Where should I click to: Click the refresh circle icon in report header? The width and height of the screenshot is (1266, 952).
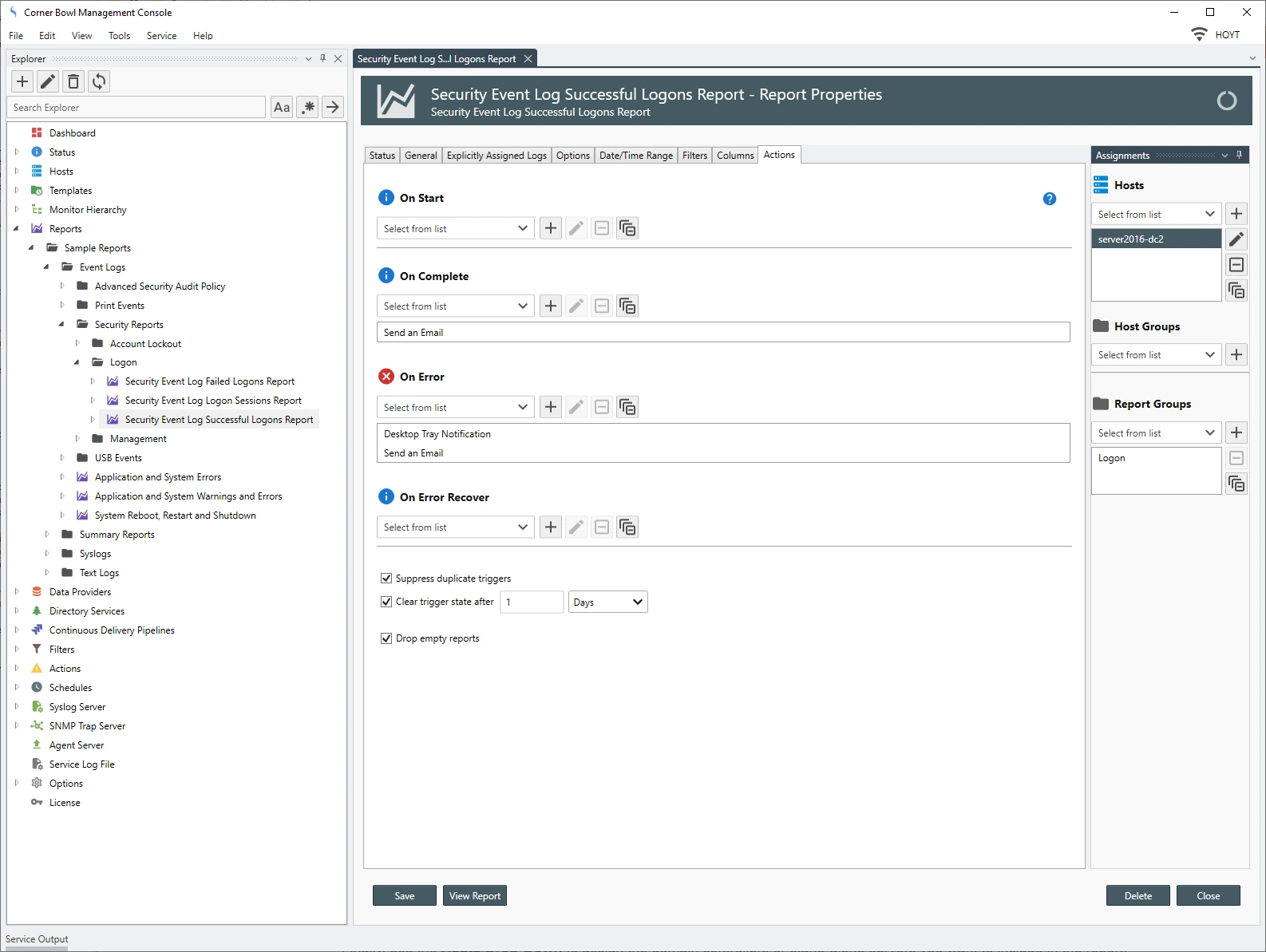click(1226, 101)
